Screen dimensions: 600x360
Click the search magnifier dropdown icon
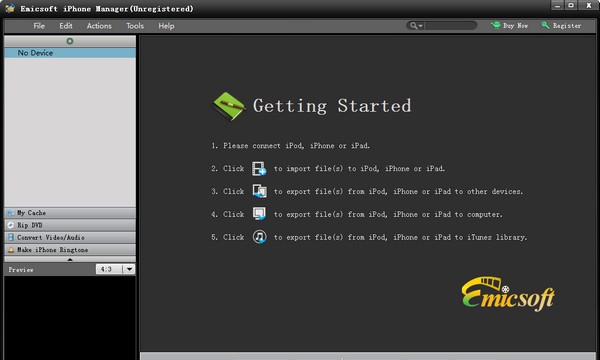click(416, 26)
